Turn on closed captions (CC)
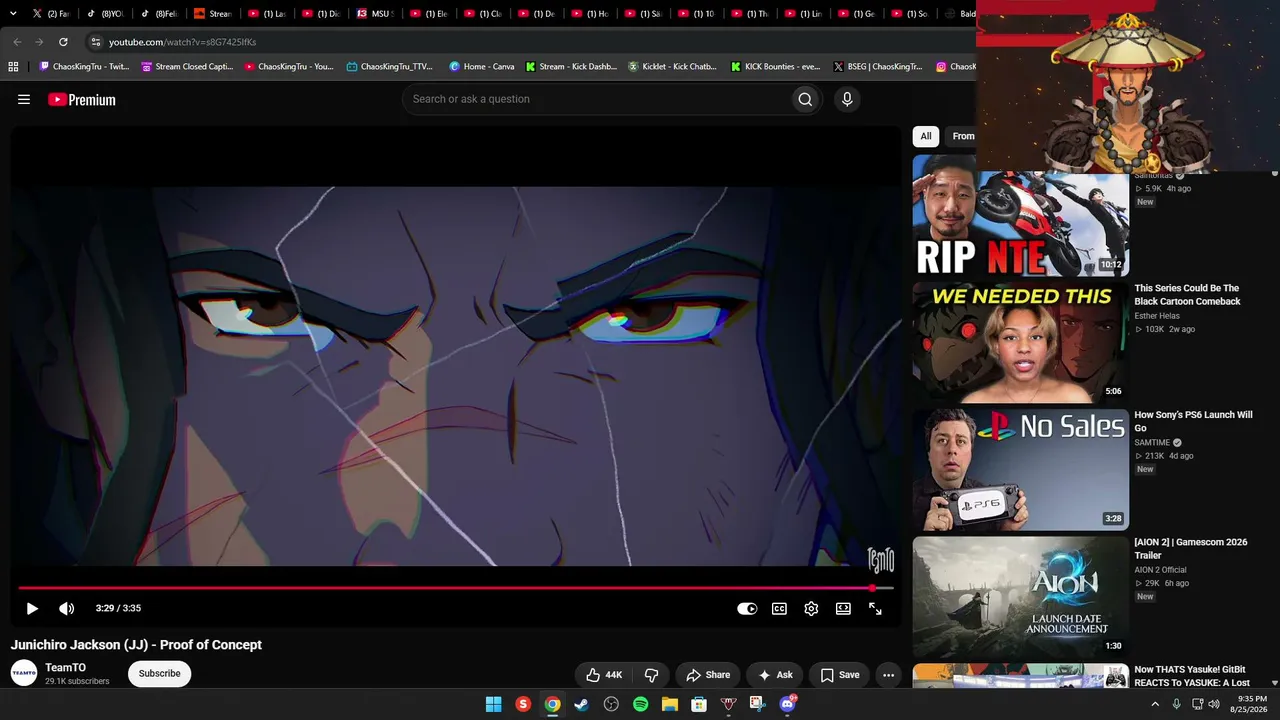Image resolution: width=1280 pixels, height=720 pixels. tap(779, 608)
